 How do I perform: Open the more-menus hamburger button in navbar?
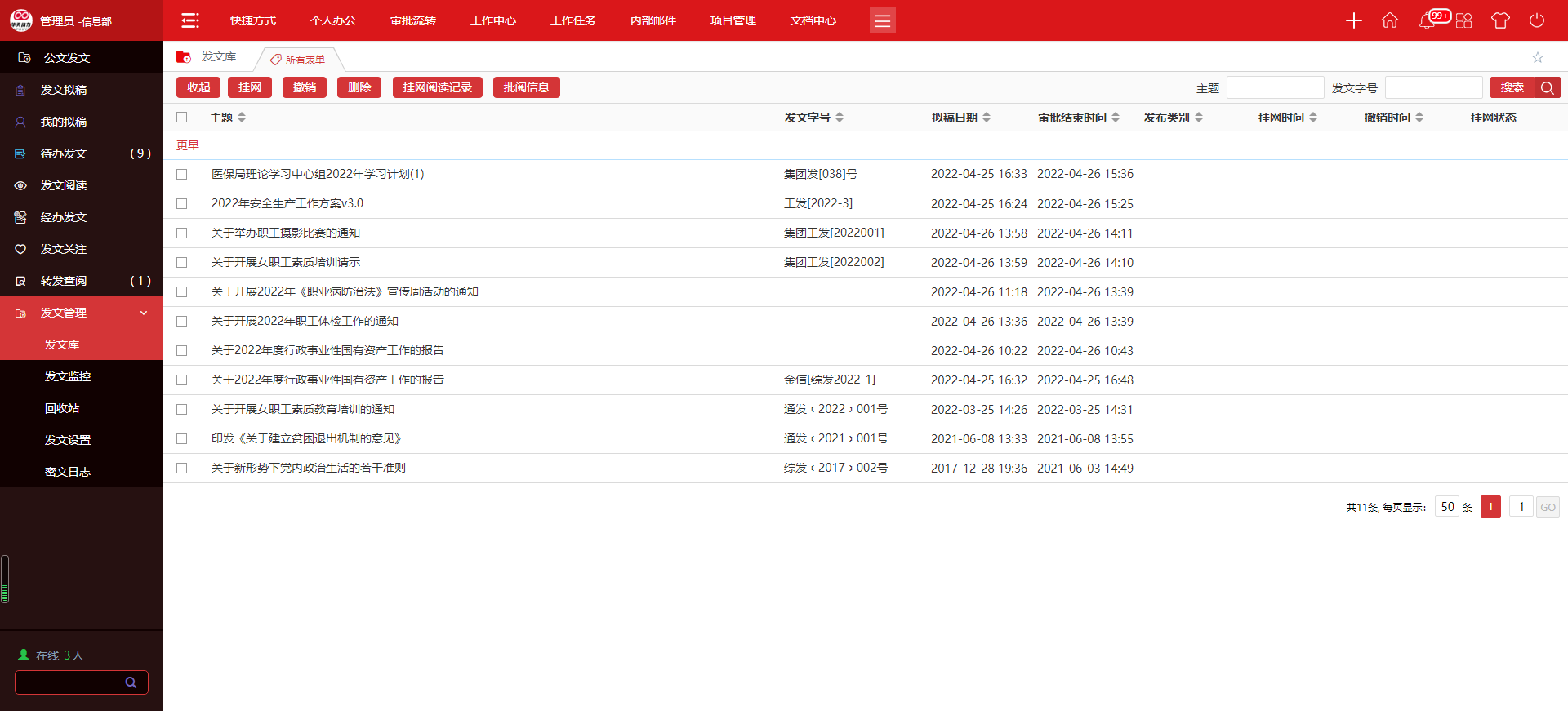click(882, 20)
